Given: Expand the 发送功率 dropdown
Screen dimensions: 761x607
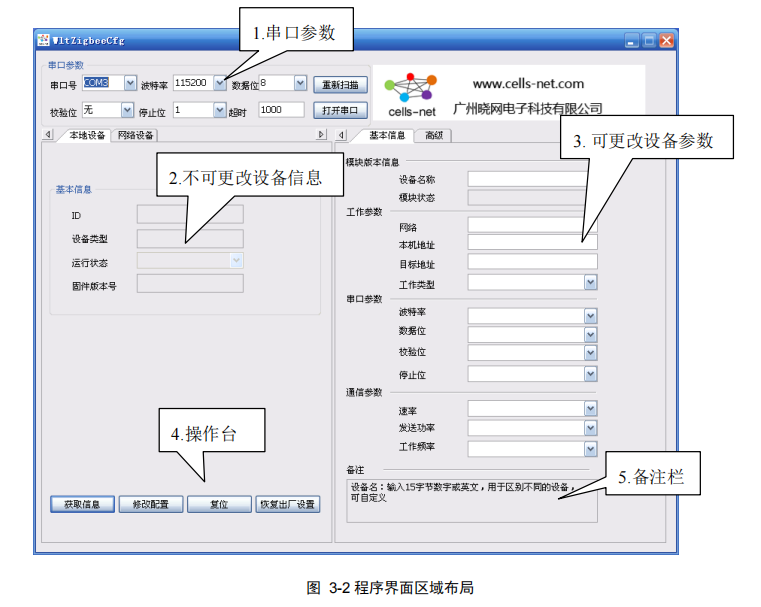Looking at the screenshot, I should tap(590, 428).
